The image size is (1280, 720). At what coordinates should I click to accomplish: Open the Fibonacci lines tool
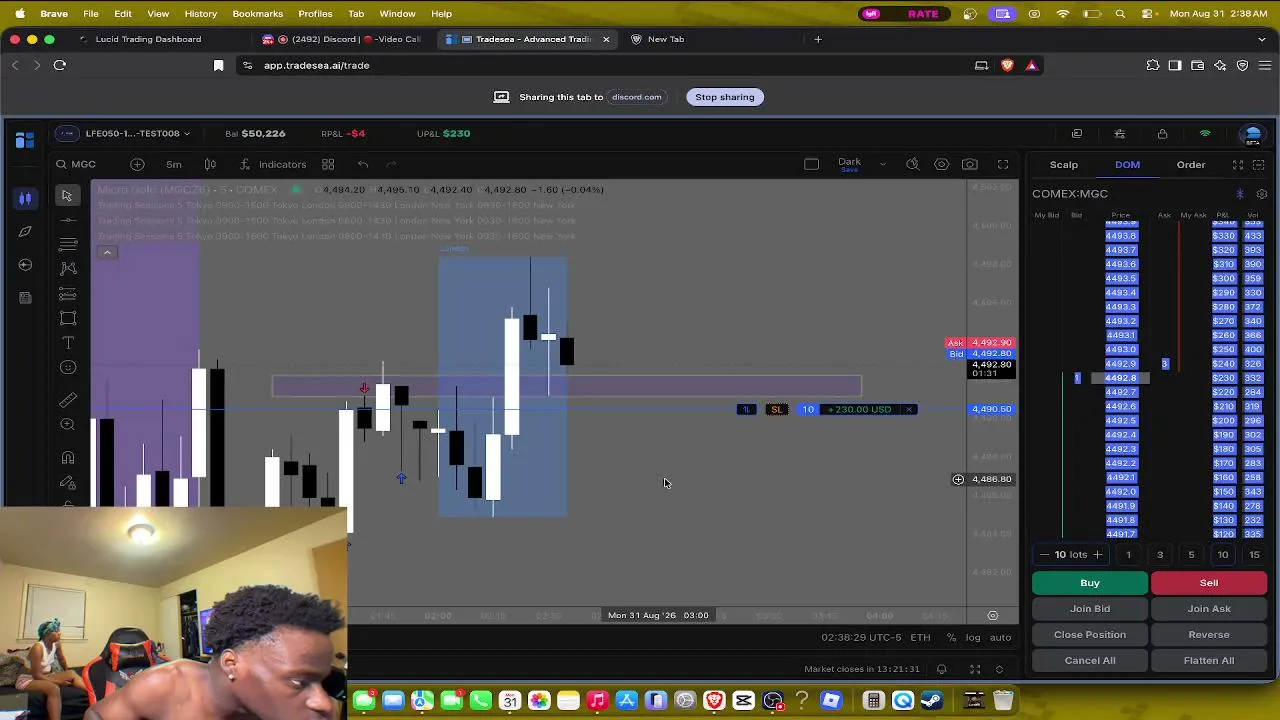(68, 244)
